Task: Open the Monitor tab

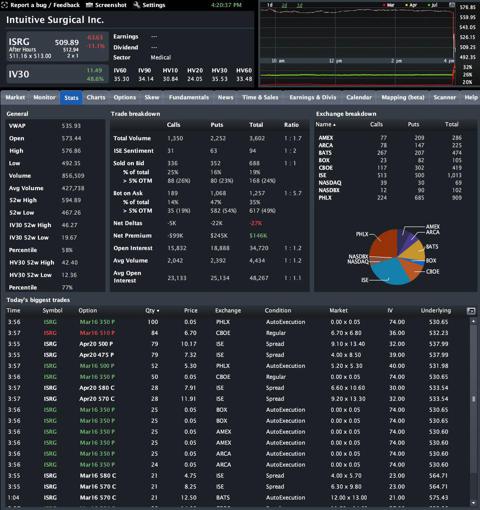Action: coord(44,98)
